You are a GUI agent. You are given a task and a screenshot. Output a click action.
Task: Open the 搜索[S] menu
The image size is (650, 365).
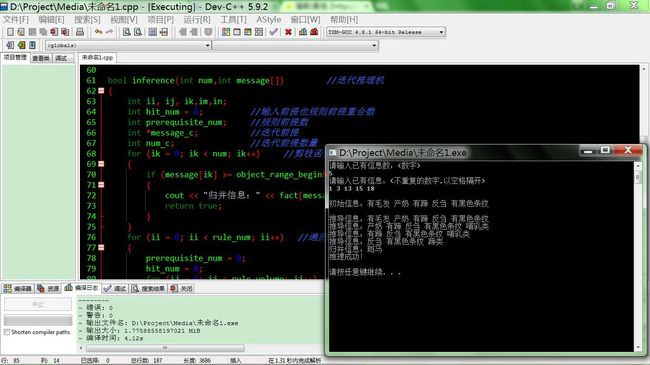click(x=87, y=19)
